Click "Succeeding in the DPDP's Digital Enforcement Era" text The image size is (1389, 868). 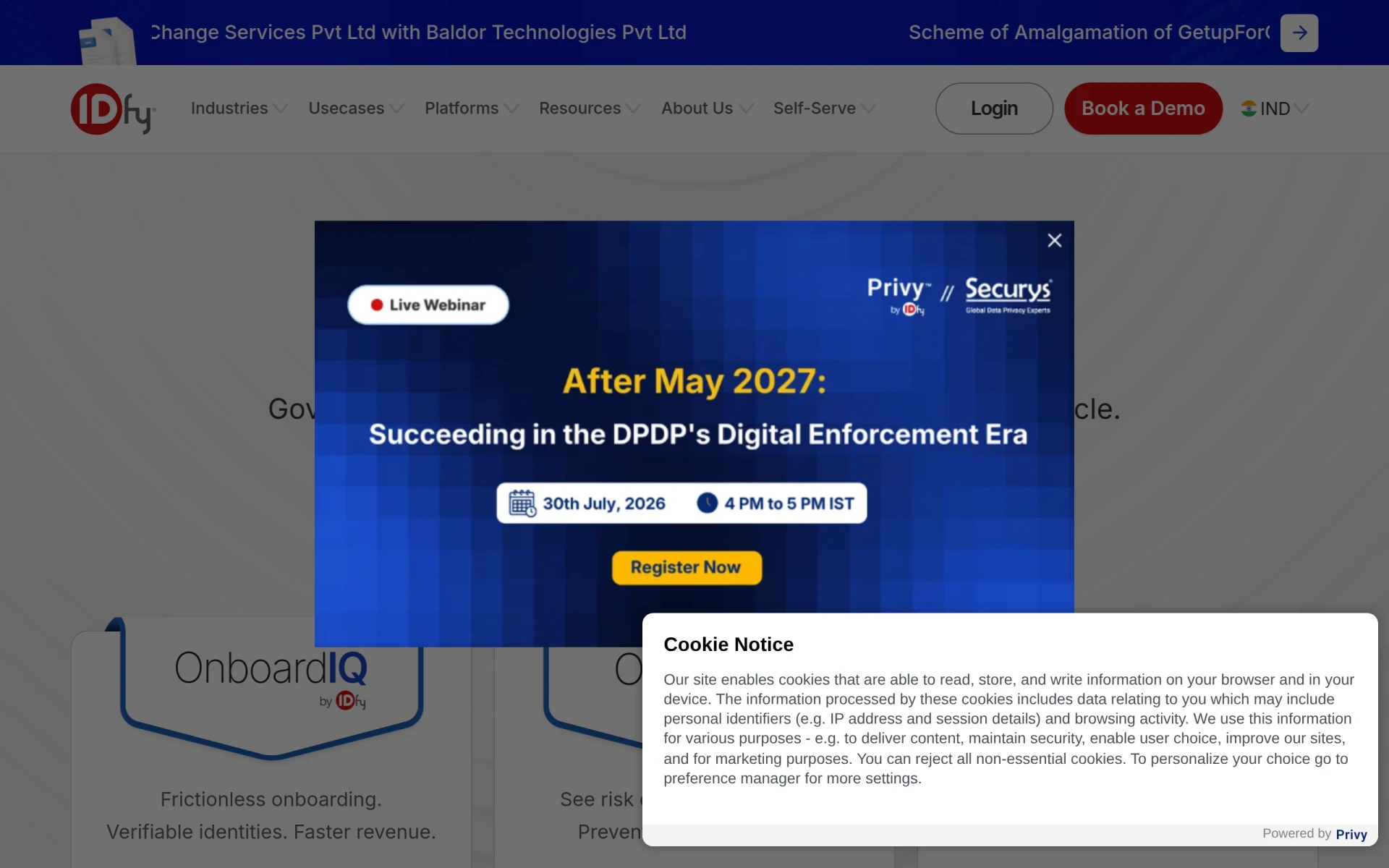(x=698, y=435)
